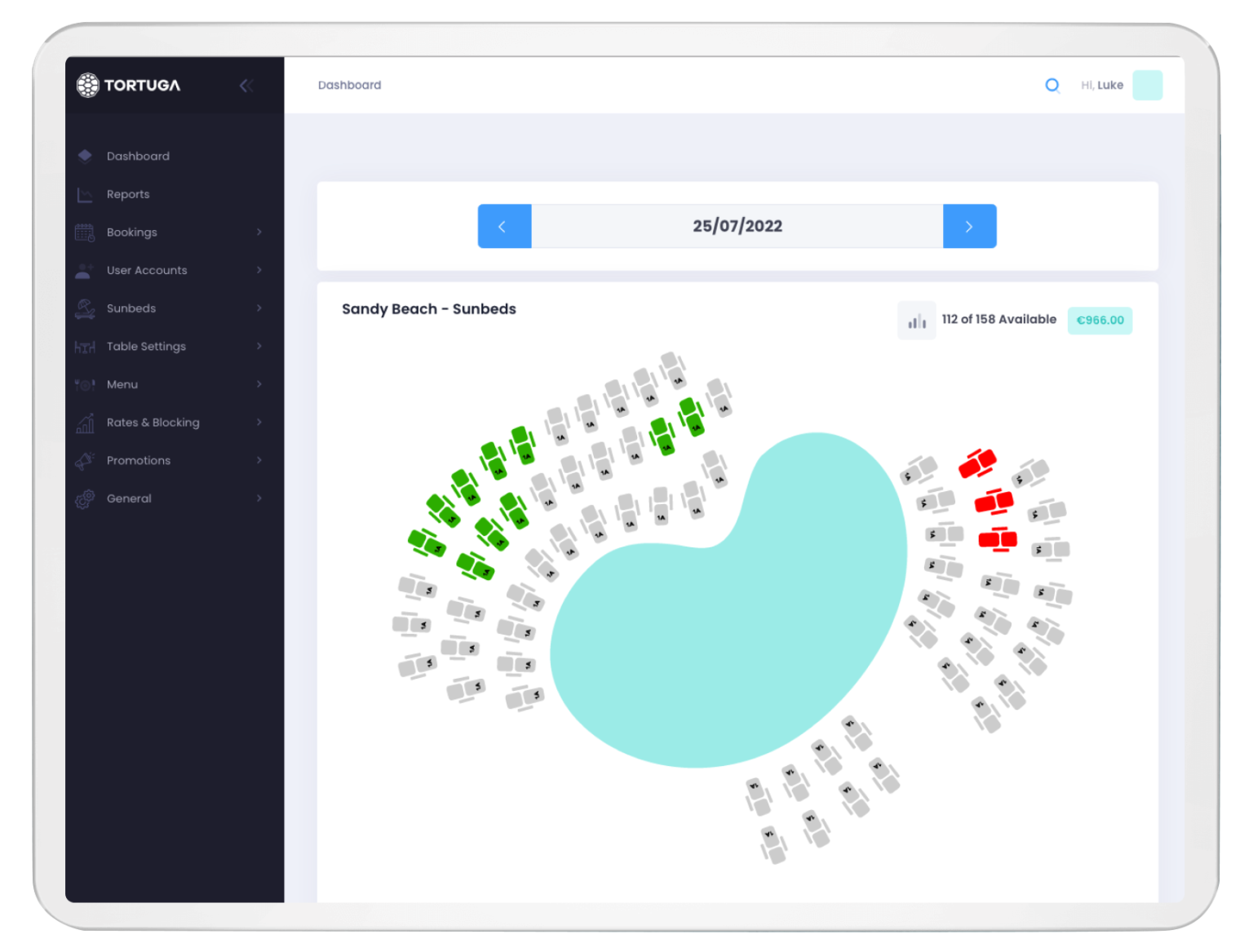Open Luke's profile avatar
Screen dimensions: 1253x952
pyautogui.click(x=1147, y=85)
